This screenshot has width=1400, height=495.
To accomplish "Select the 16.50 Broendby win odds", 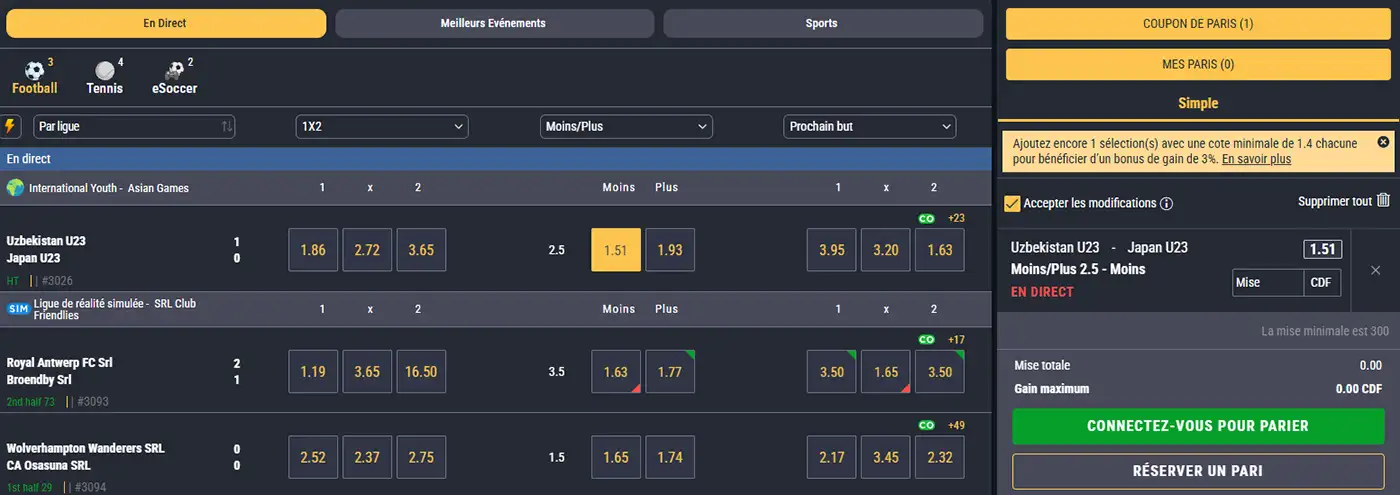I will click(421, 371).
